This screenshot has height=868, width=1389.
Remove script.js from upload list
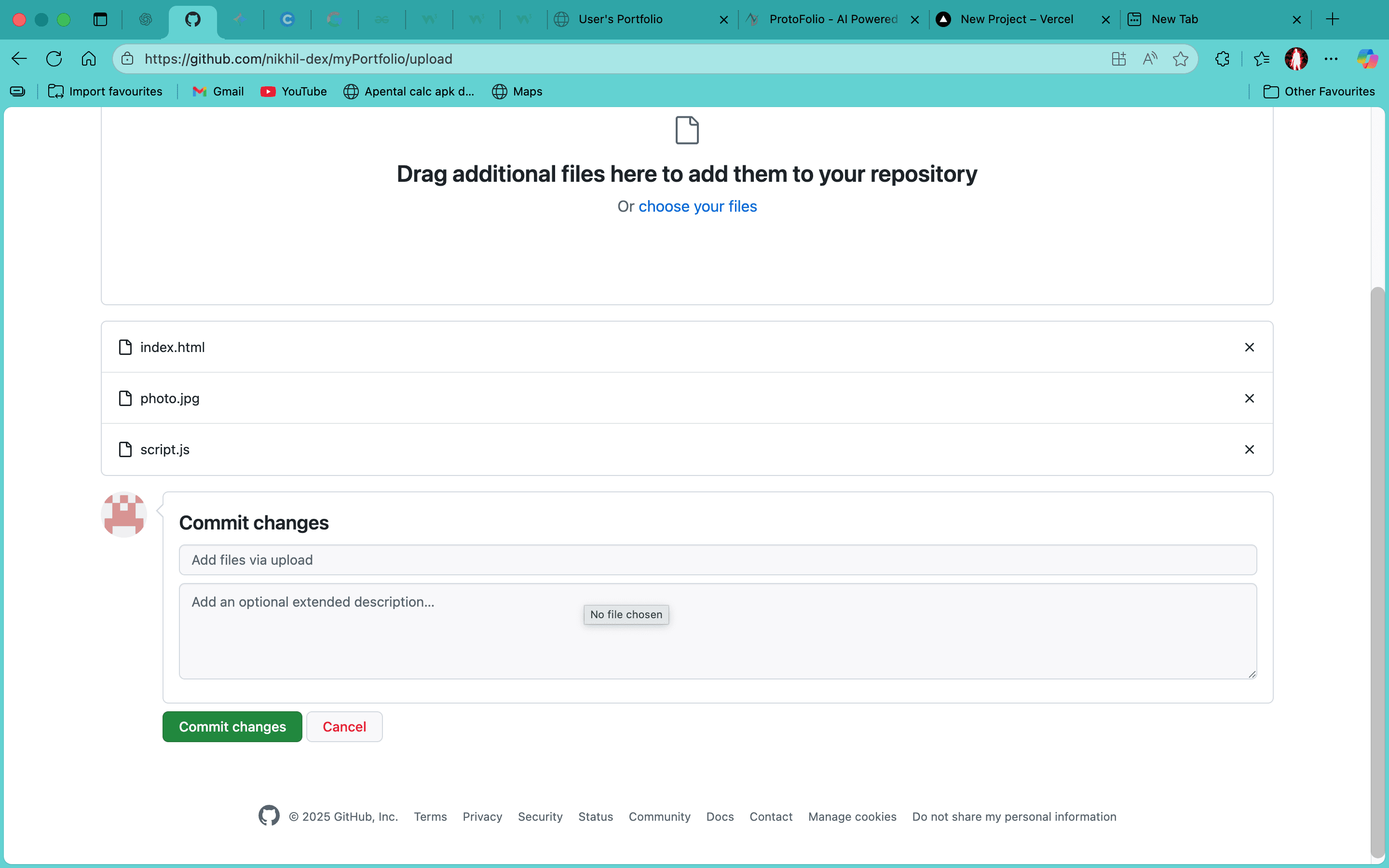[1249, 449]
